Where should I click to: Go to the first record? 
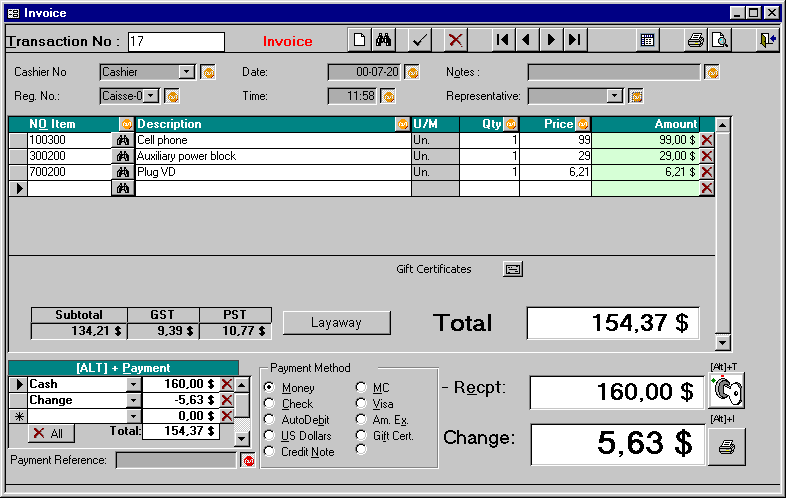tap(503, 40)
